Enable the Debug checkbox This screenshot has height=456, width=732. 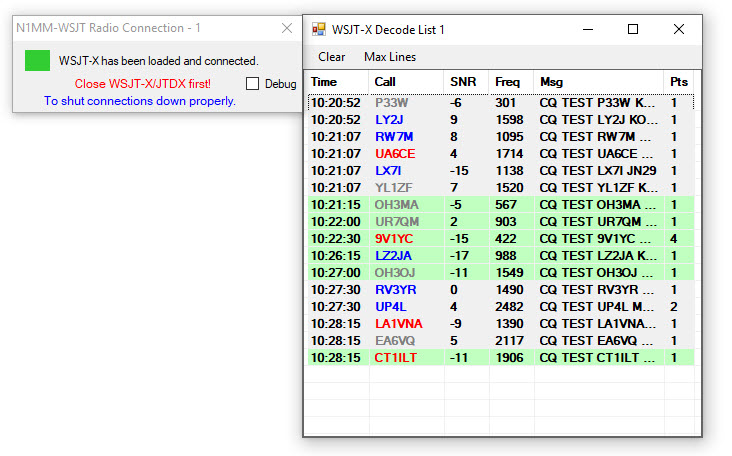pos(253,84)
